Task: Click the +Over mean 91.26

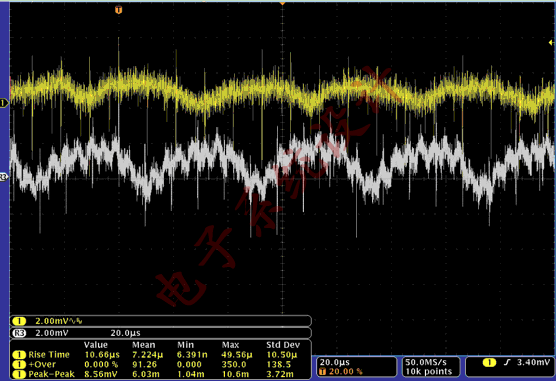Action: click(144, 364)
